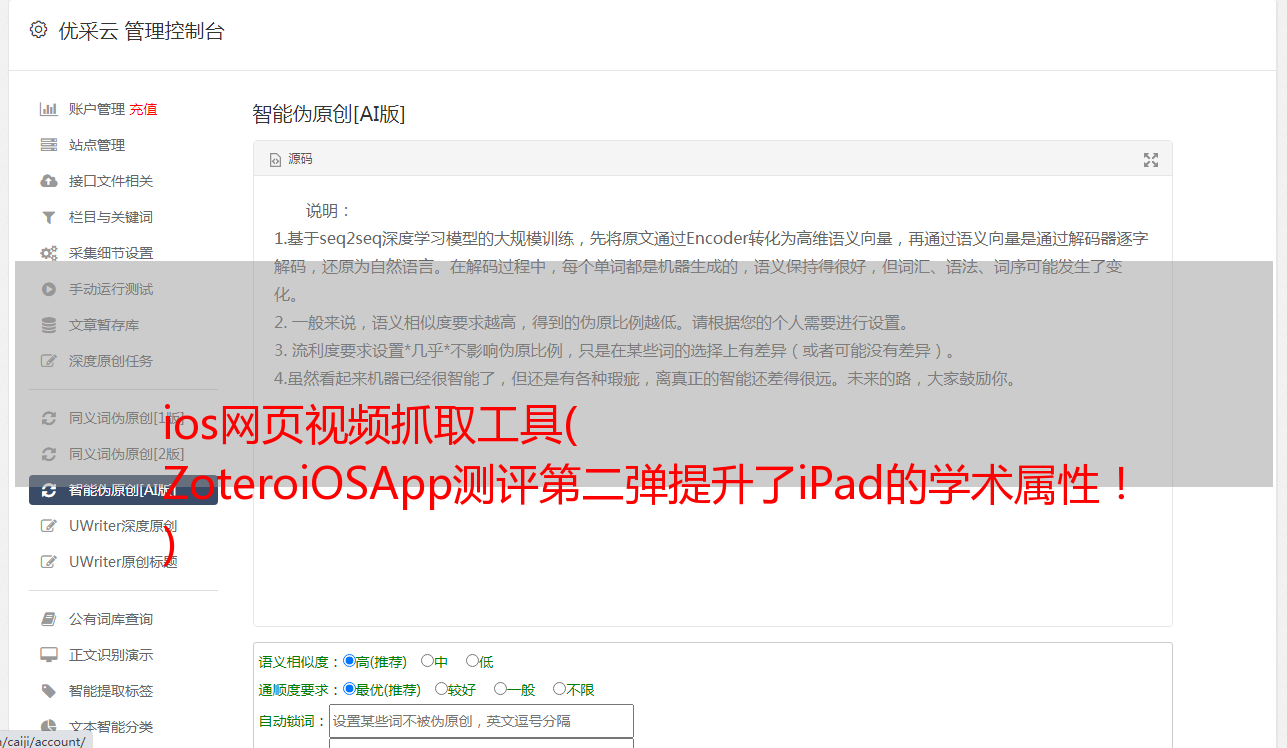Click into the 自动锁词 input field
This screenshot has width=1287, height=748.
point(481,721)
